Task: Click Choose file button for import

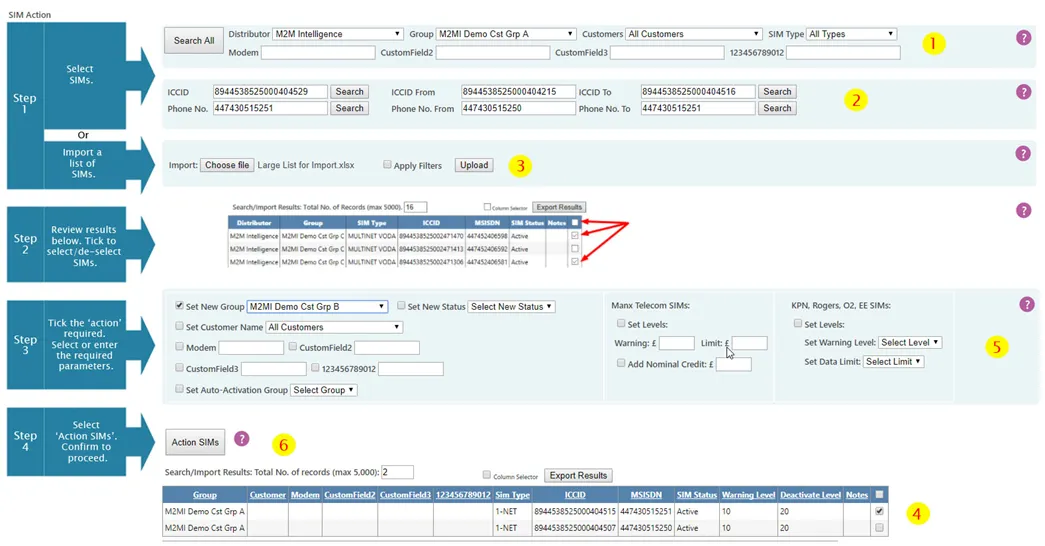Action: coord(227,165)
